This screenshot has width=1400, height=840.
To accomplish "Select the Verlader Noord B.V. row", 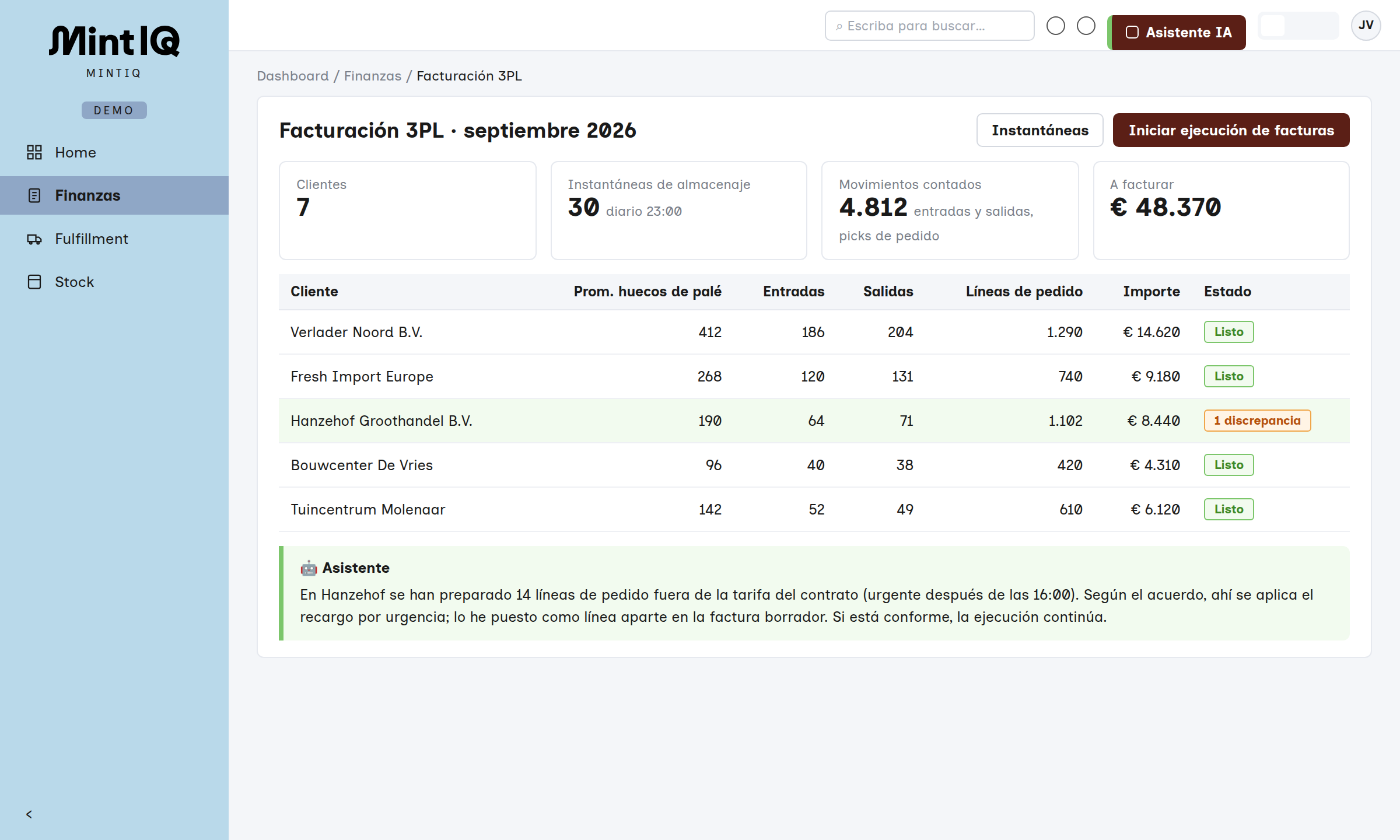I will [x=814, y=332].
